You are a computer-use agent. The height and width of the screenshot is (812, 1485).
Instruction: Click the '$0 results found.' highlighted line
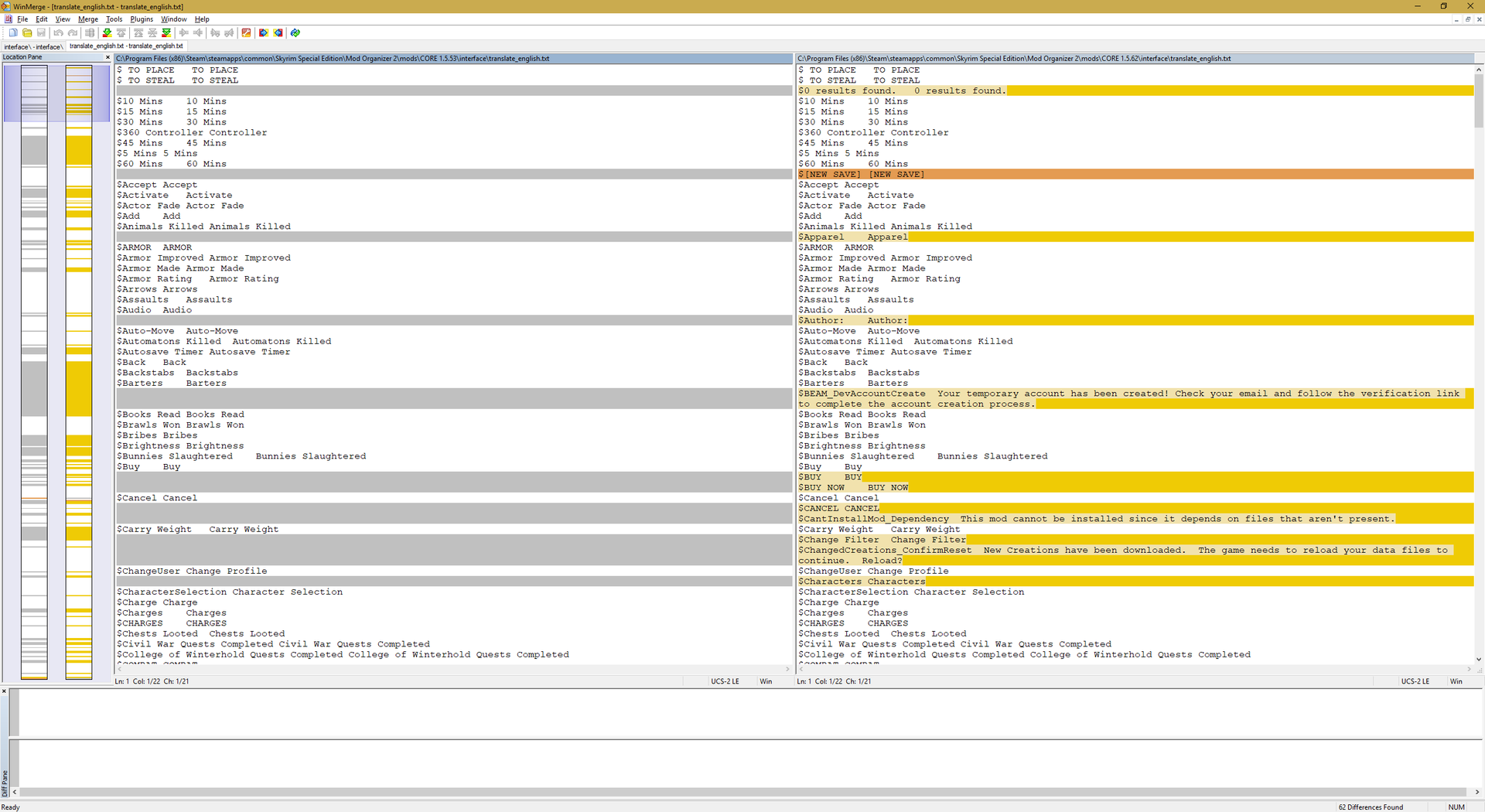(1135, 91)
